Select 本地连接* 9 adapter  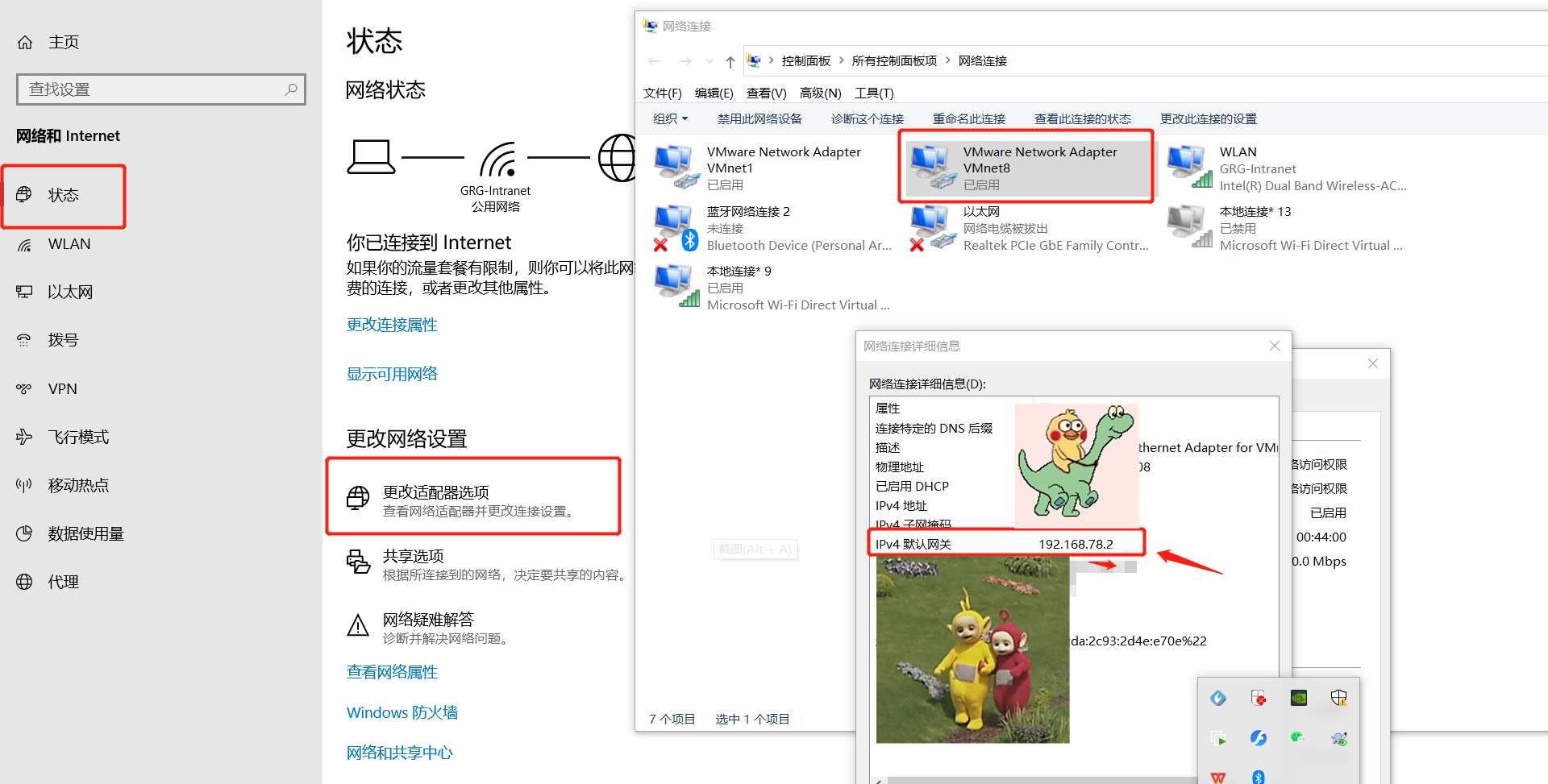click(774, 288)
